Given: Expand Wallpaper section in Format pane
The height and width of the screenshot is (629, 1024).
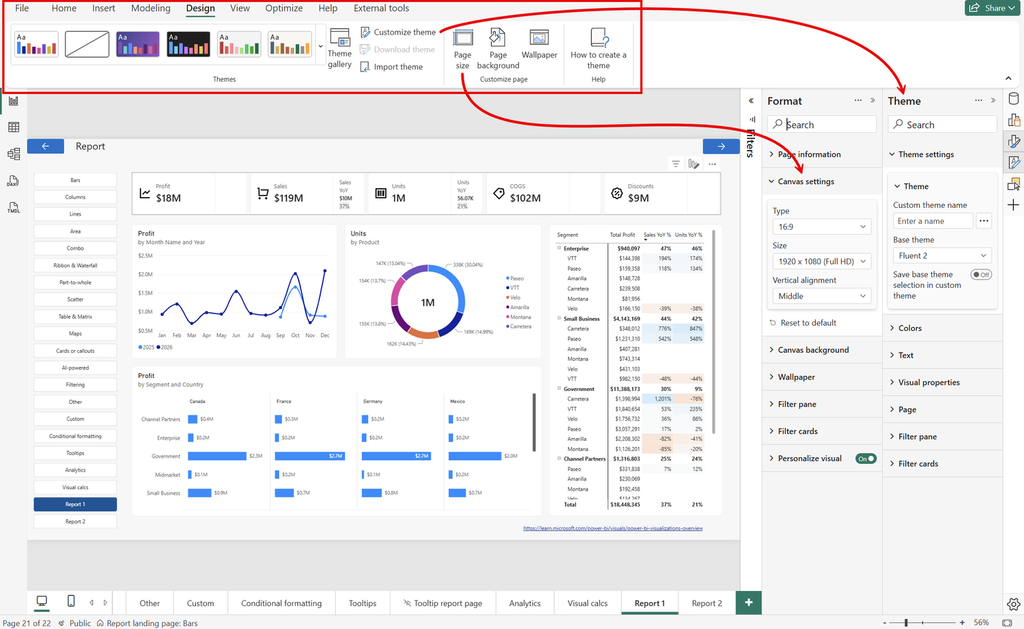Looking at the screenshot, I should coord(822,377).
